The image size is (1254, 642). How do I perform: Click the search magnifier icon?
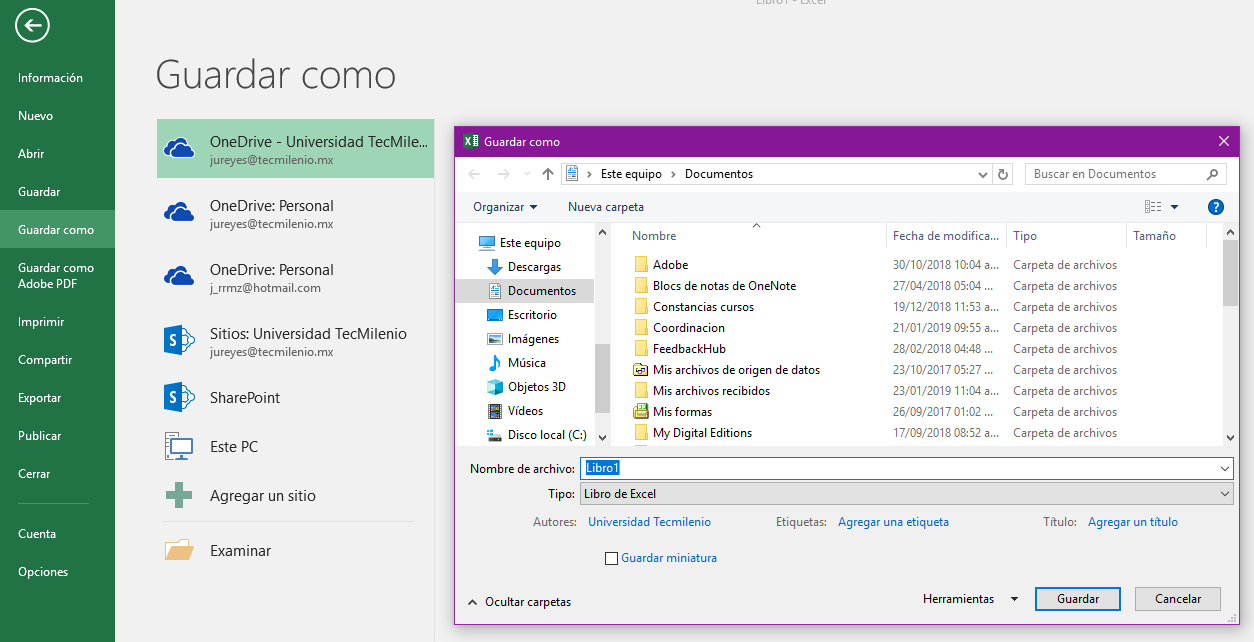tap(1212, 174)
